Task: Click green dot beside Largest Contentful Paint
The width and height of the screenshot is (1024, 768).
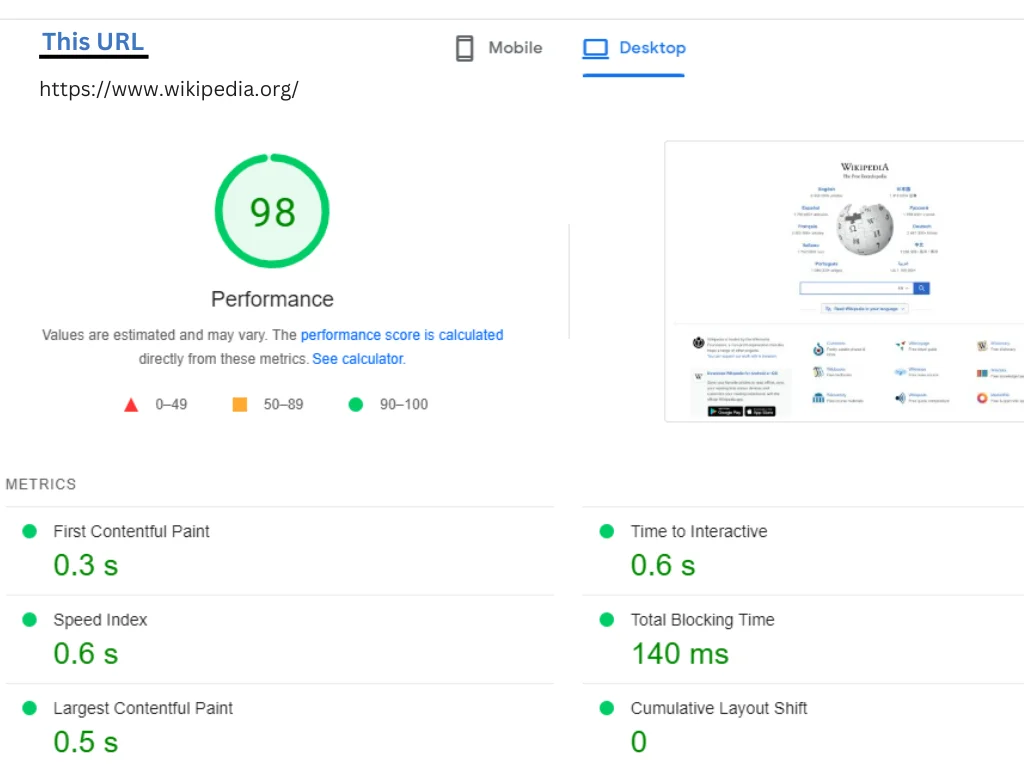Action: point(29,708)
